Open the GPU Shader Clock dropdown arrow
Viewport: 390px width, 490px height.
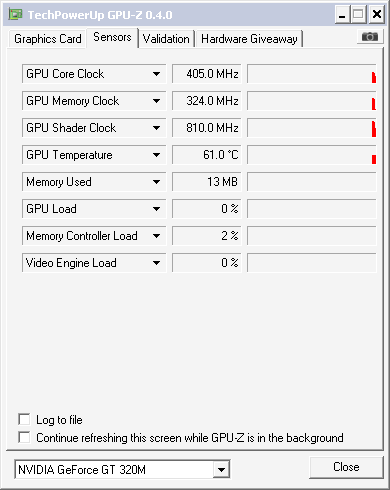pyautogui.click(x=156, y=128)
